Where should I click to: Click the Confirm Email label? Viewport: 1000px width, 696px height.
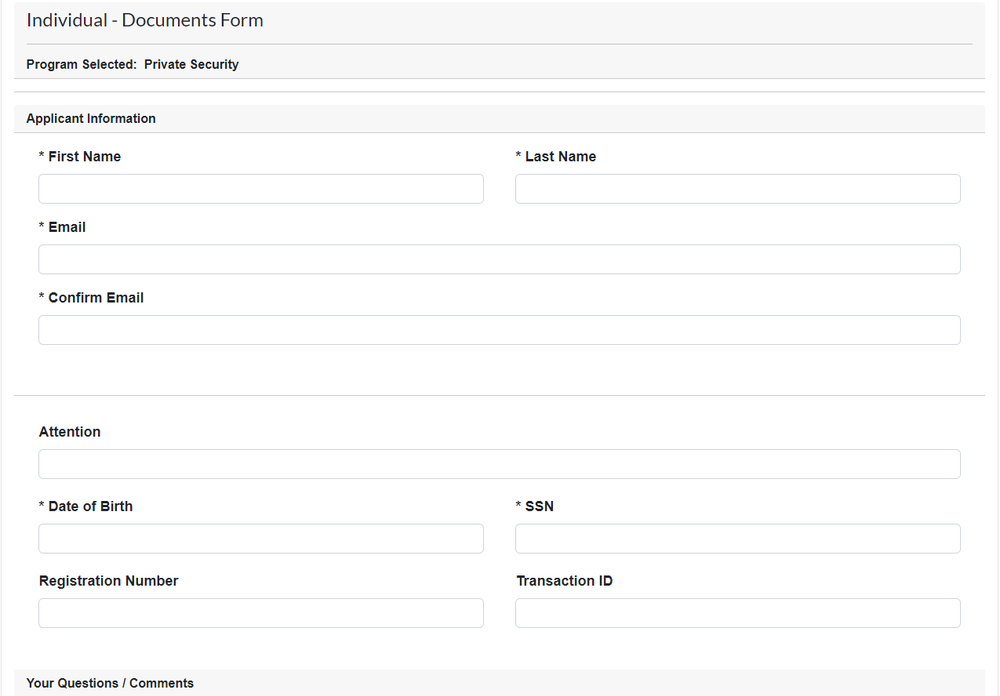tap(91, 297)
